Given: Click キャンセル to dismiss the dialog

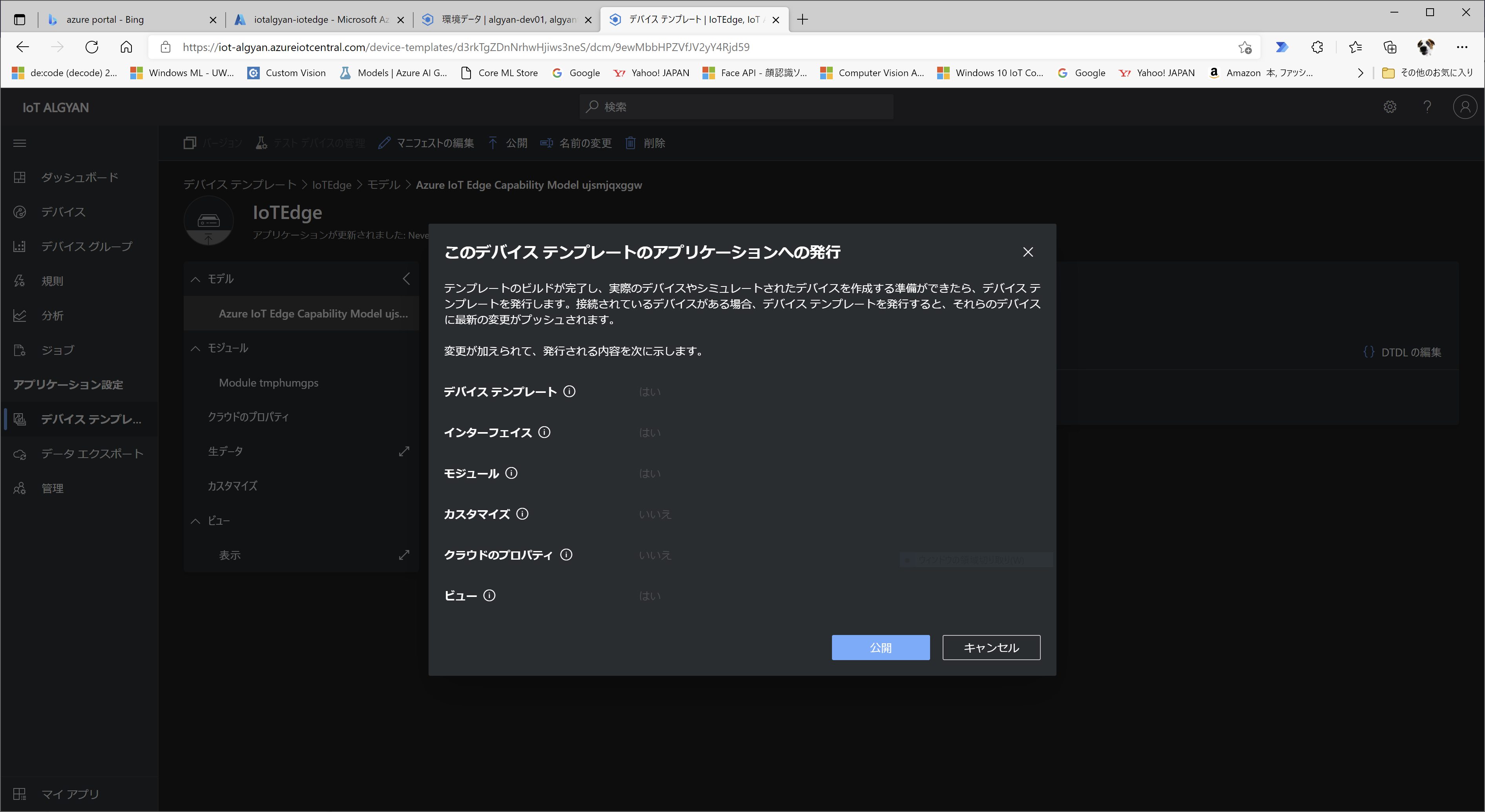Looking at the screenshot, I should coord(991,647).
